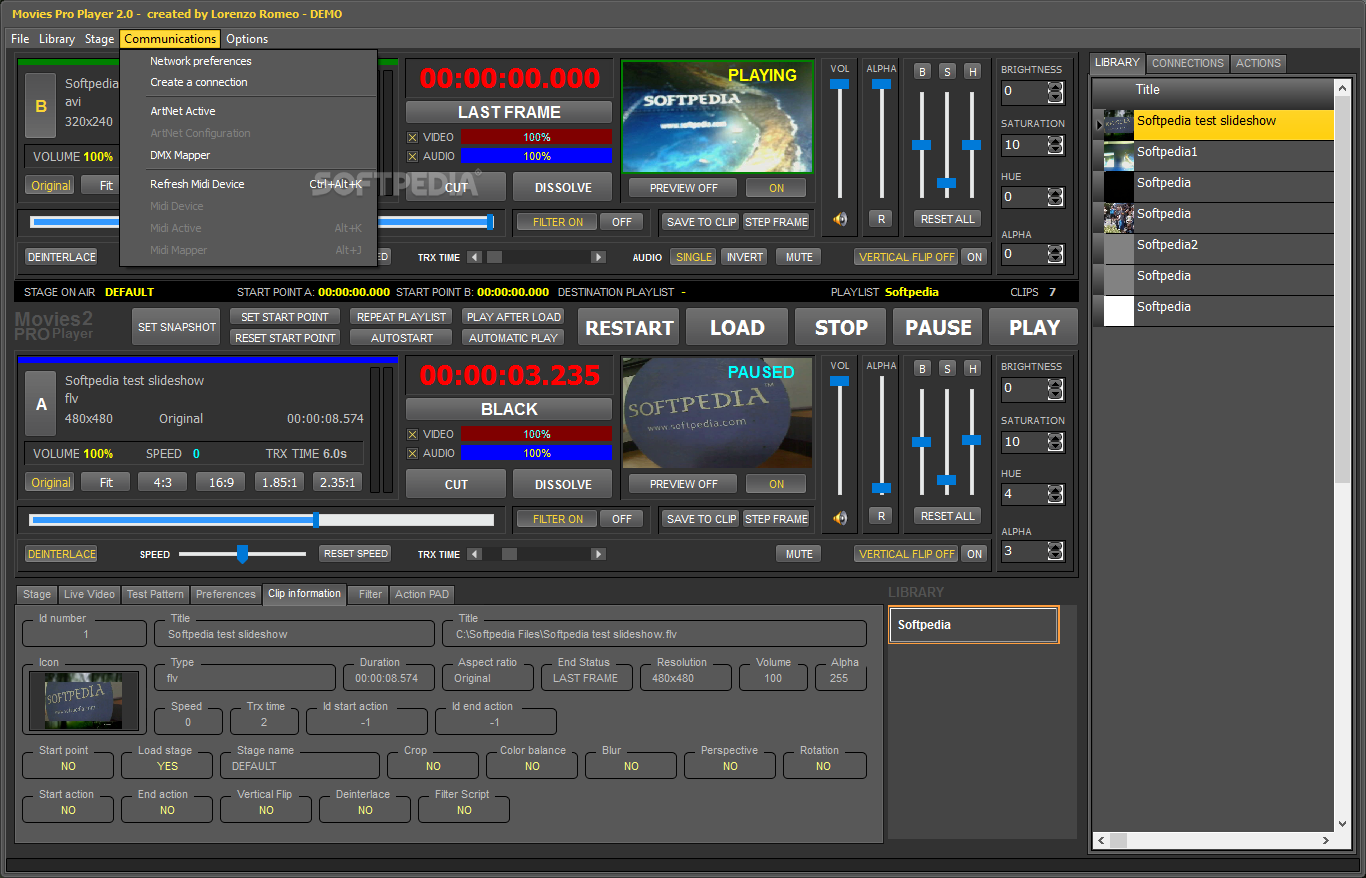The height and width of the screenshot is (878, 1366).
Task: Switch PREVIEW OFF on player A
Action: click(684, 484)
